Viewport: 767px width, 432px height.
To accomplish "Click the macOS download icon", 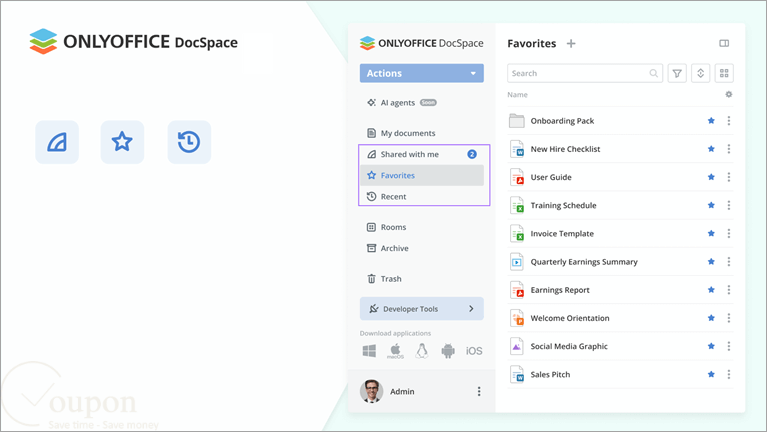I will point(395,351).
